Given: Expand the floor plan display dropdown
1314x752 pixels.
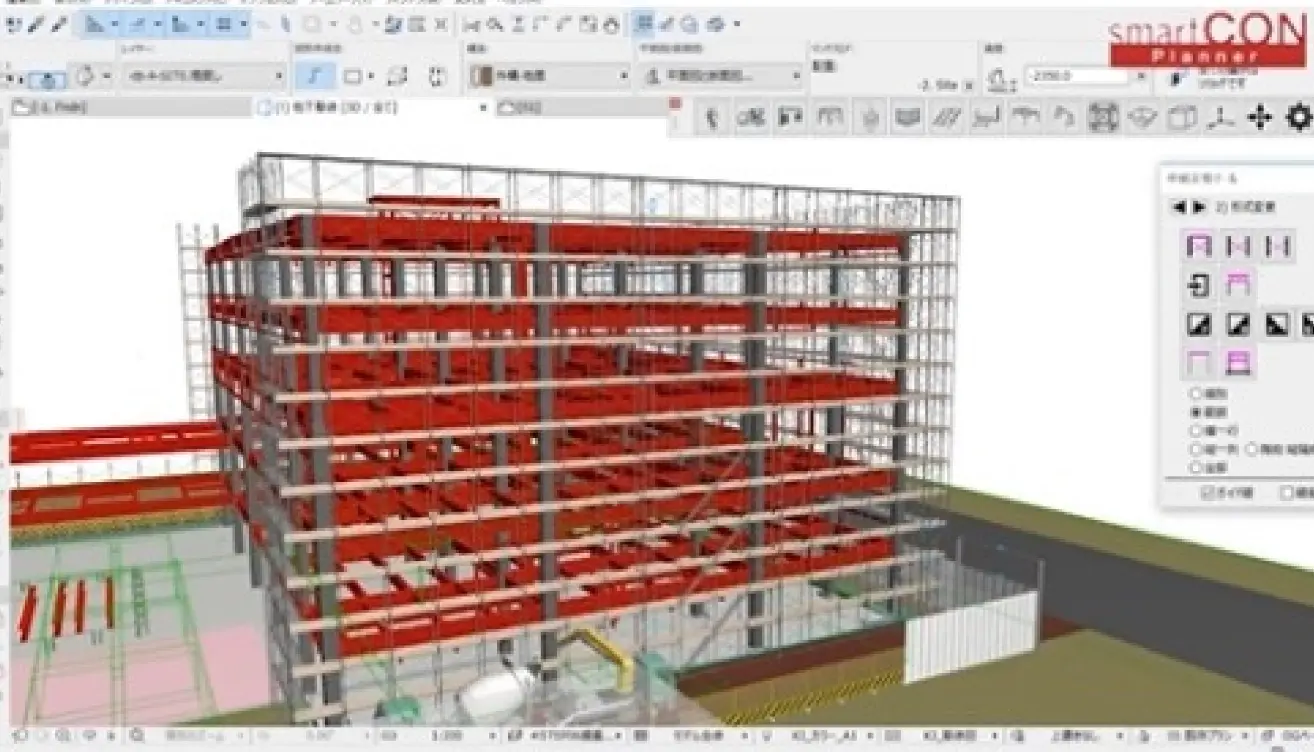Looking at the screenshot, I should click(x=722, y=76).
